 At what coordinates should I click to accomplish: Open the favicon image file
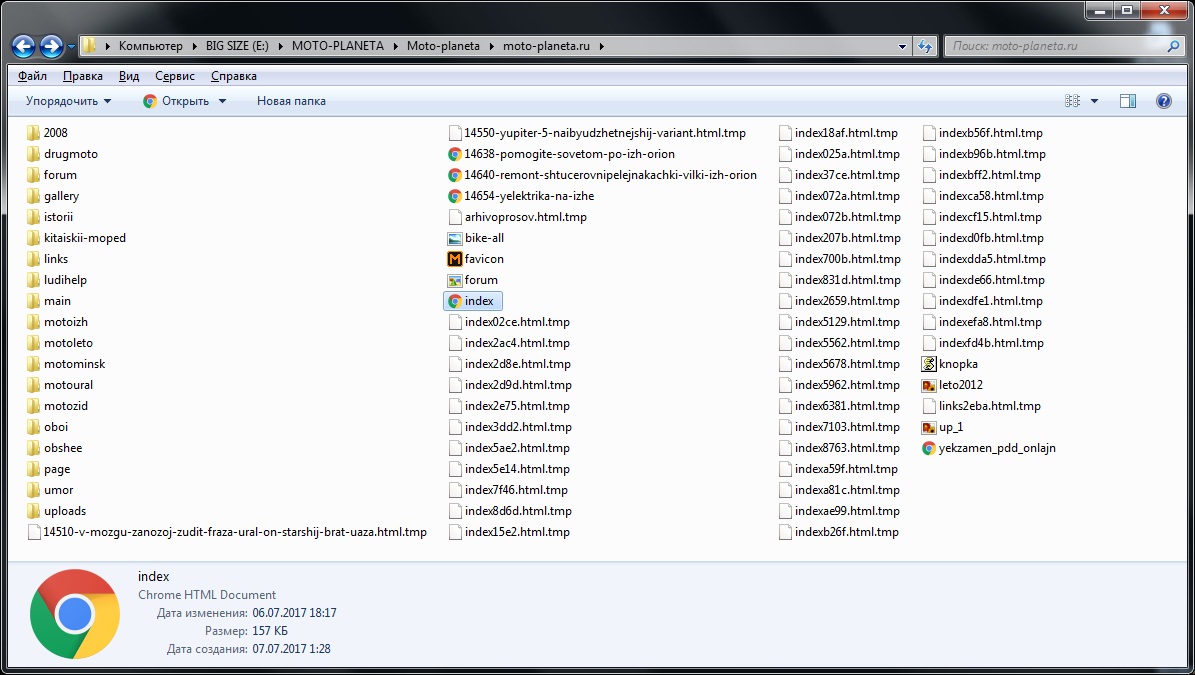coord(484,259)
